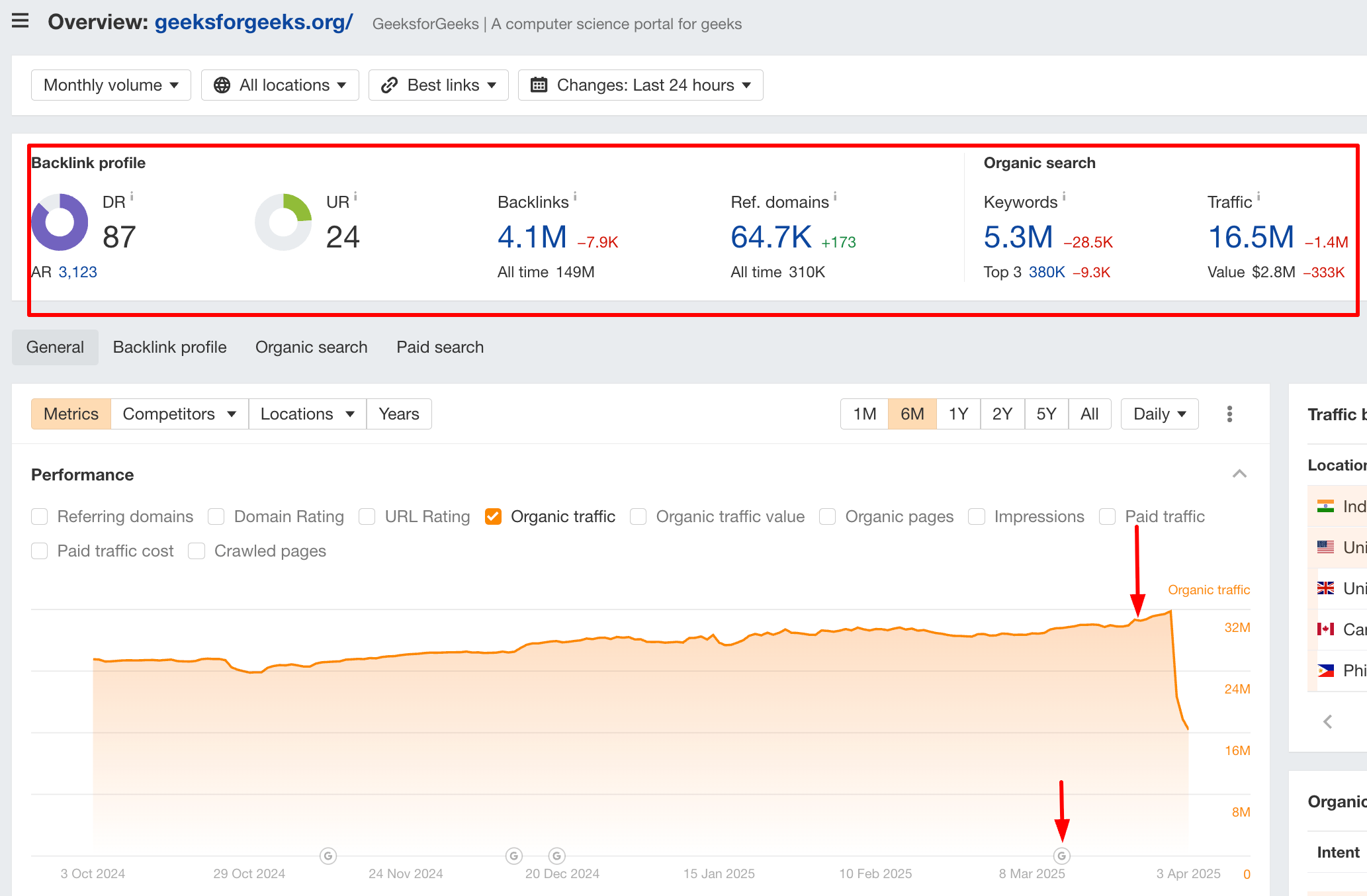Select the 1Y time range button

957,414
